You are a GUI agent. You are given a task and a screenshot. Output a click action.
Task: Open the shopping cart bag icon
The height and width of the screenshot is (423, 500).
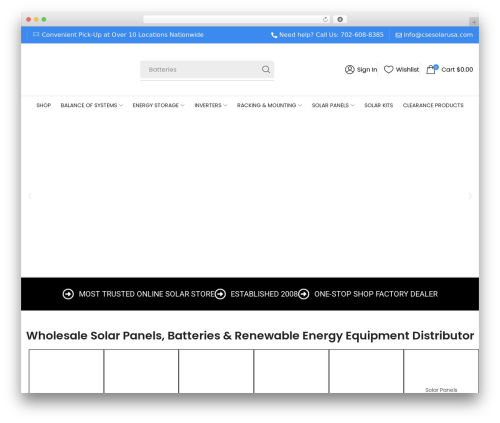click(431, 69)
